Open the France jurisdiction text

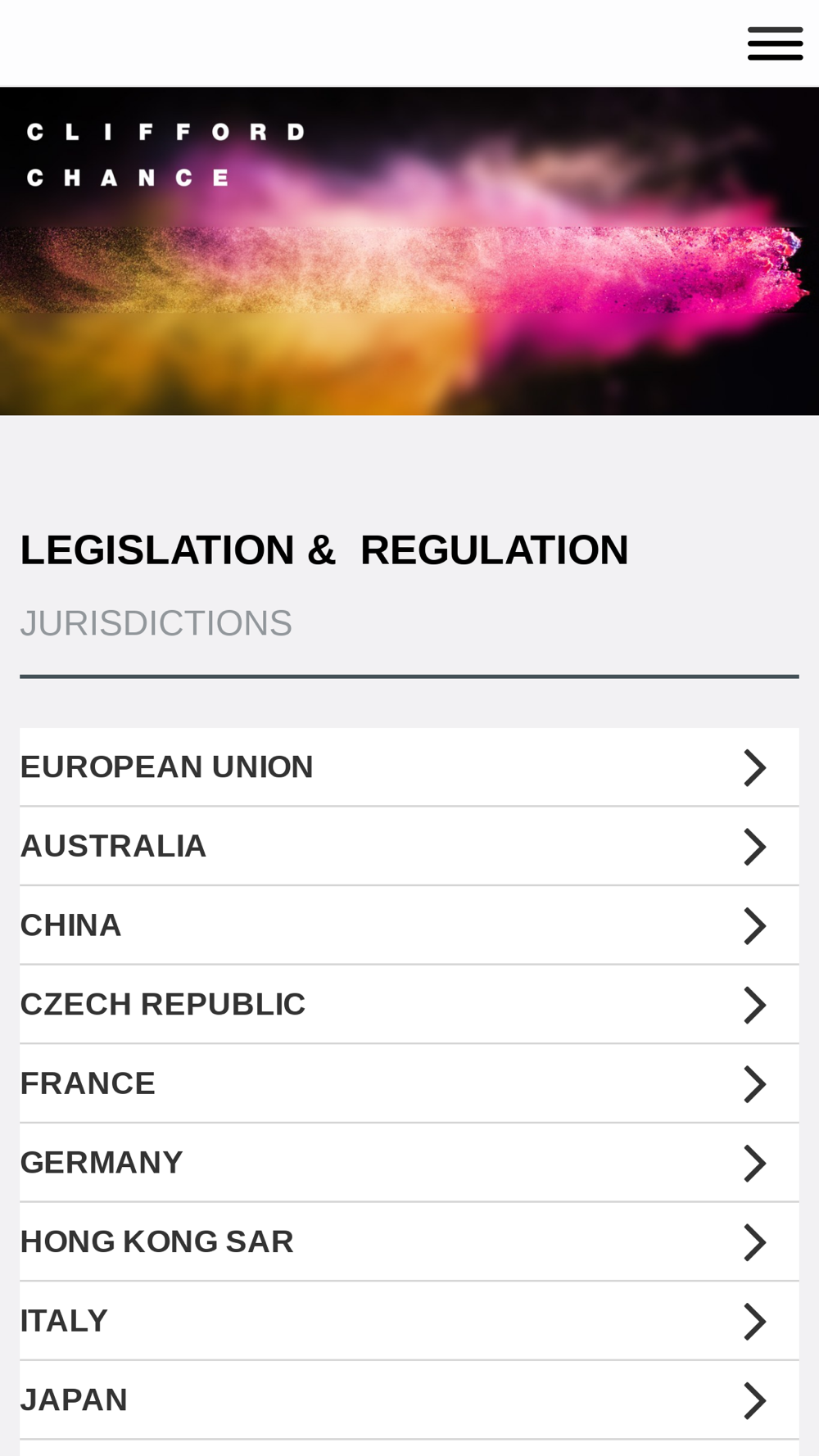point(88,1083)
